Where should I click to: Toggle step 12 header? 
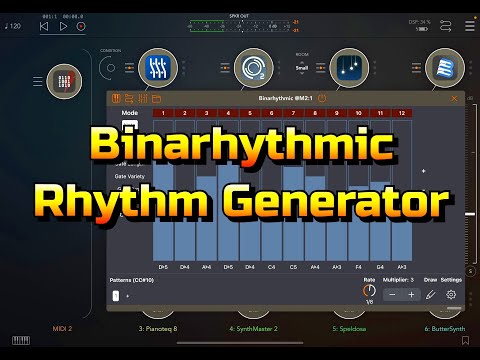pos(402,113)
